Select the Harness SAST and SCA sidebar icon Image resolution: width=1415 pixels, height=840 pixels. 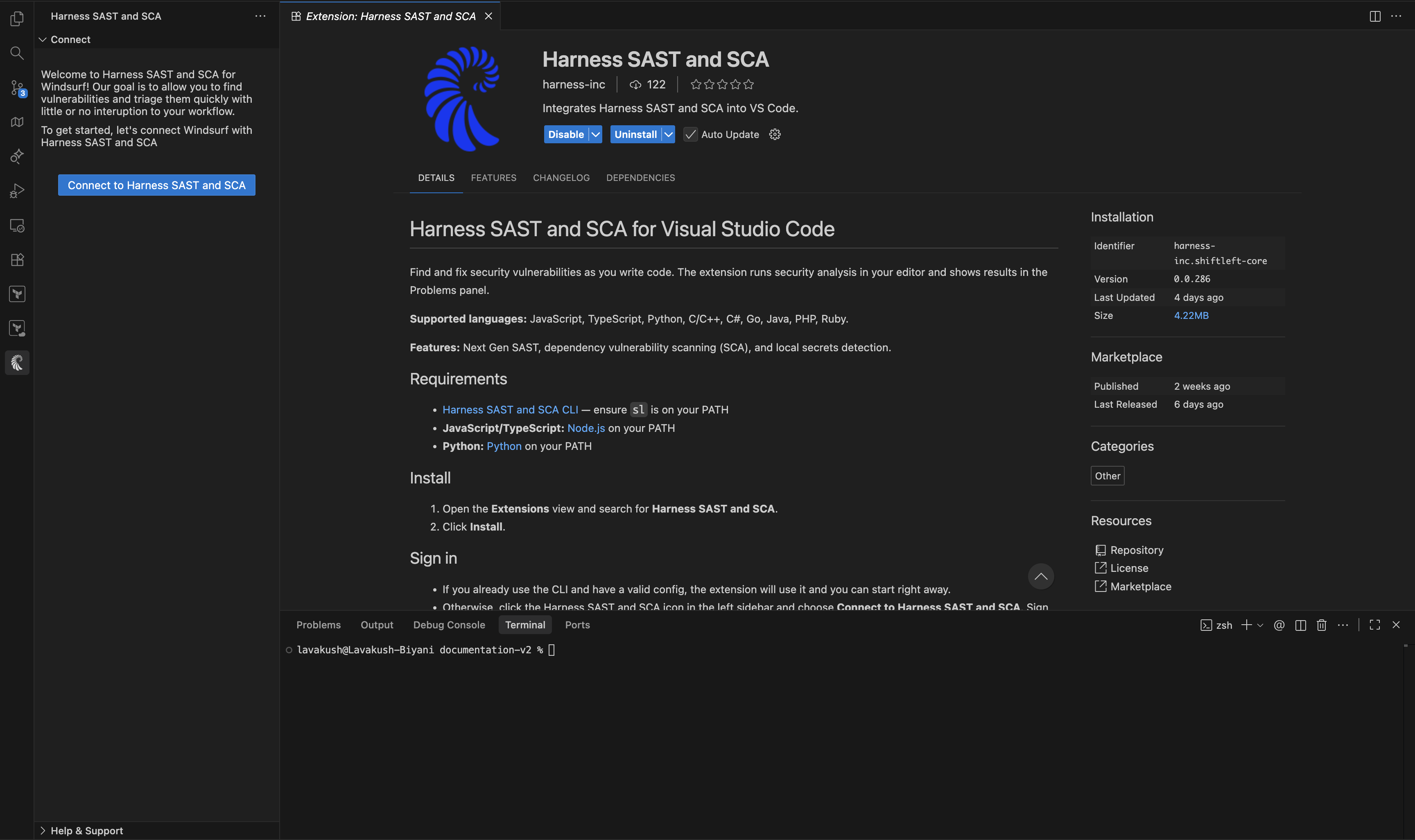[x=17, y=363]
